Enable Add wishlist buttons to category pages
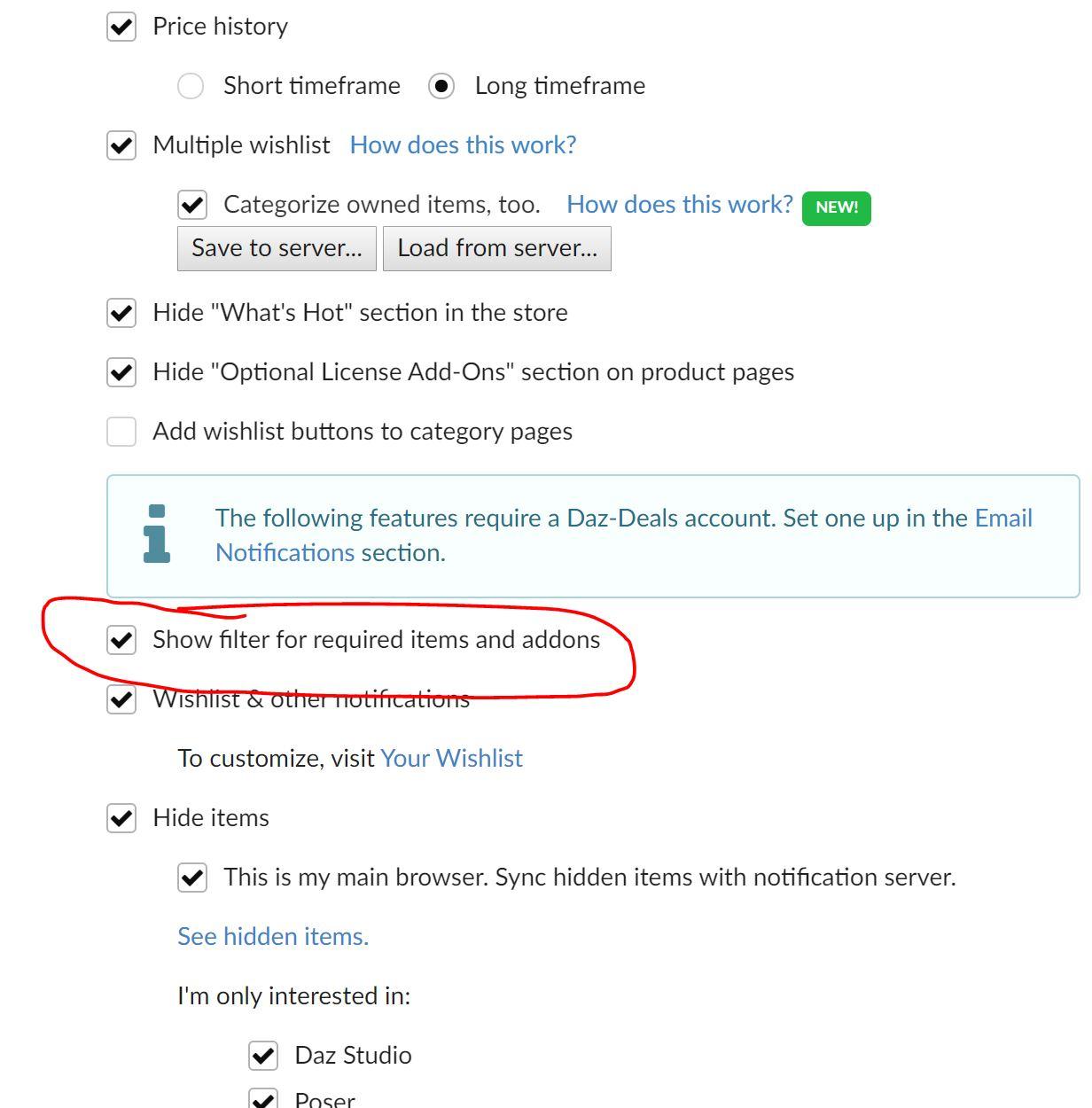 121,432
